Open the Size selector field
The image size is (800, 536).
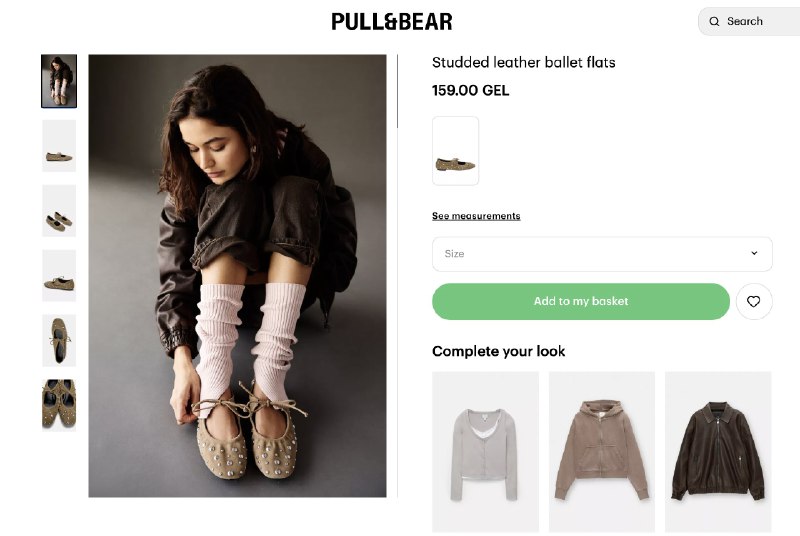(602, 254)
